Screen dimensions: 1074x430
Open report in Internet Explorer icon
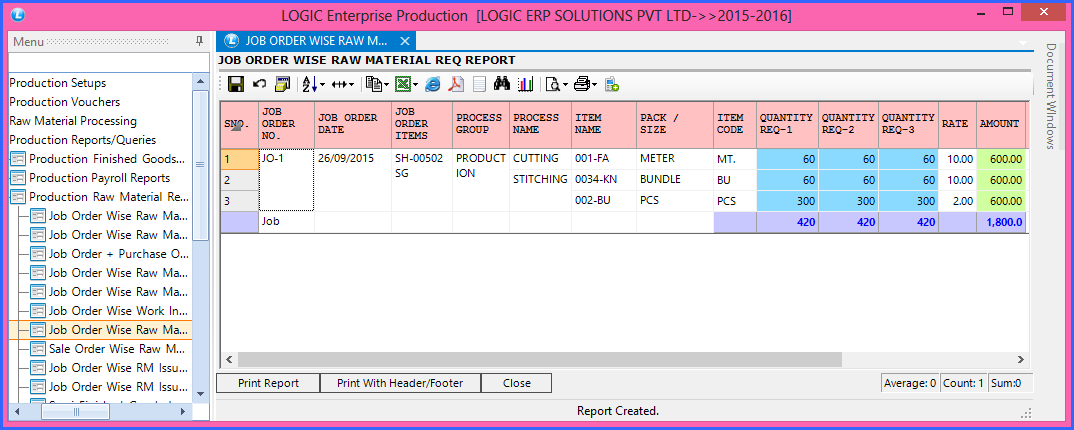tap(433, 84)
